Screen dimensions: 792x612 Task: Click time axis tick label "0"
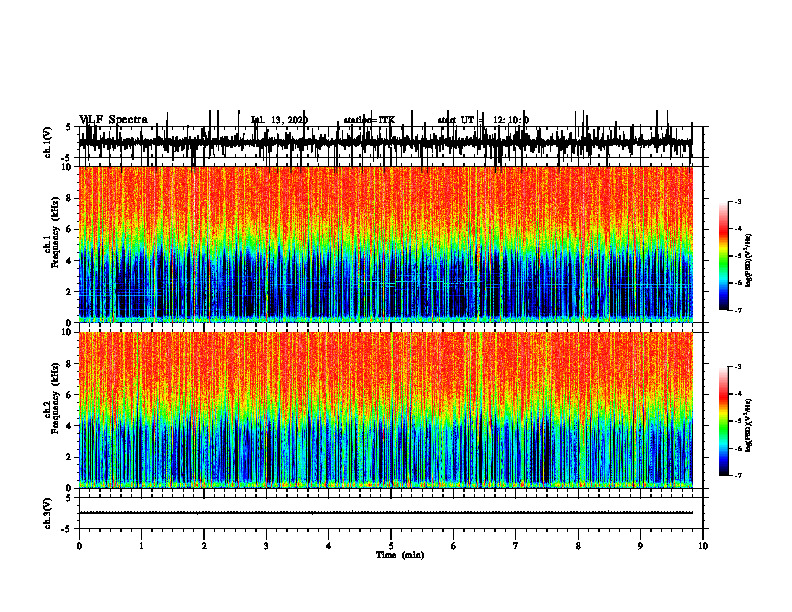pos(79,546)
